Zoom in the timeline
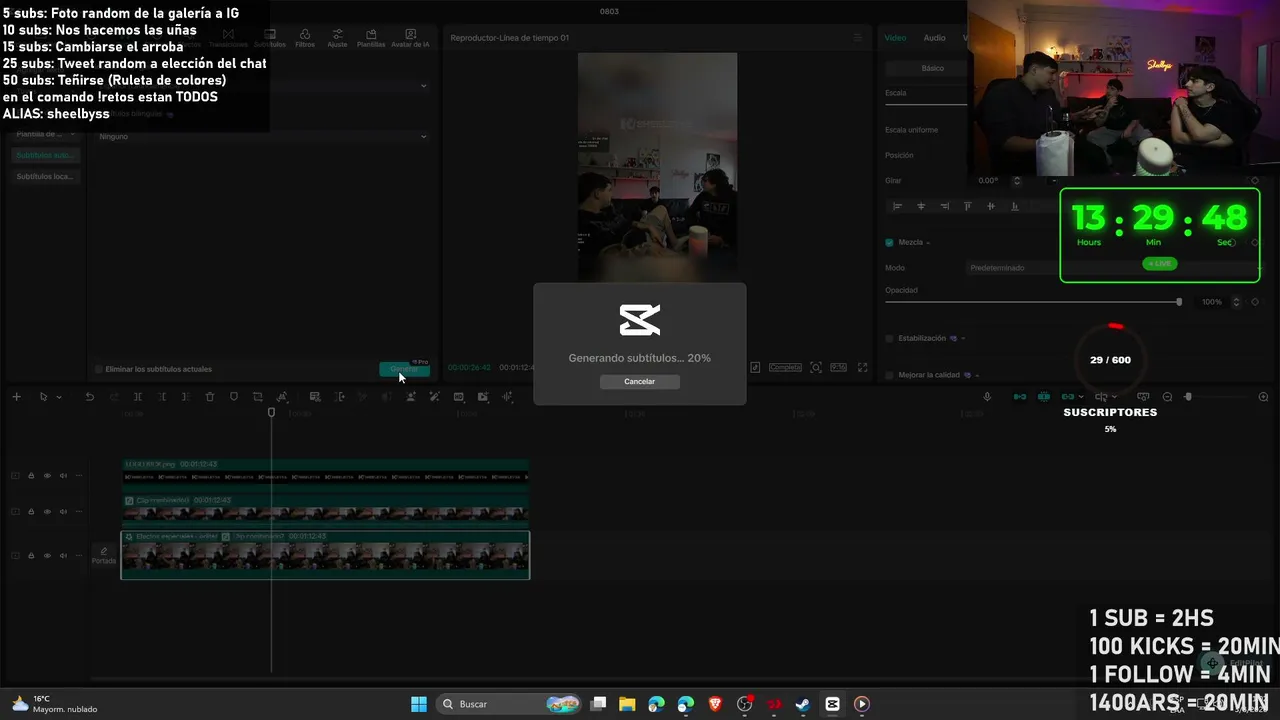Image resolution: width=1280 pixels, height=720 pixels. tap(1263, 397)
